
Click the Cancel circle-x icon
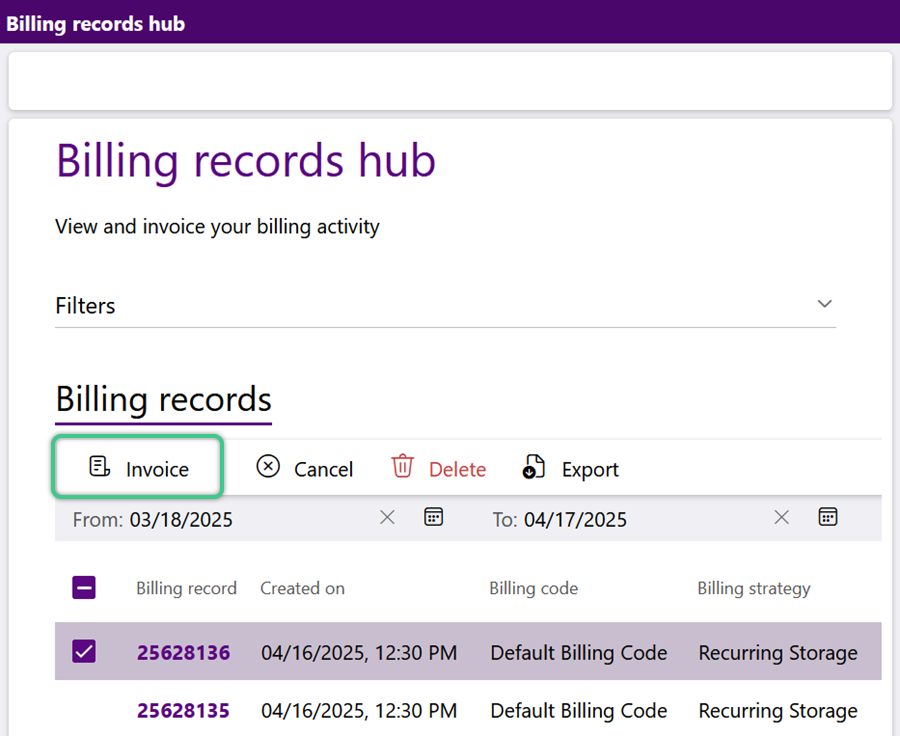pos(268,466)
